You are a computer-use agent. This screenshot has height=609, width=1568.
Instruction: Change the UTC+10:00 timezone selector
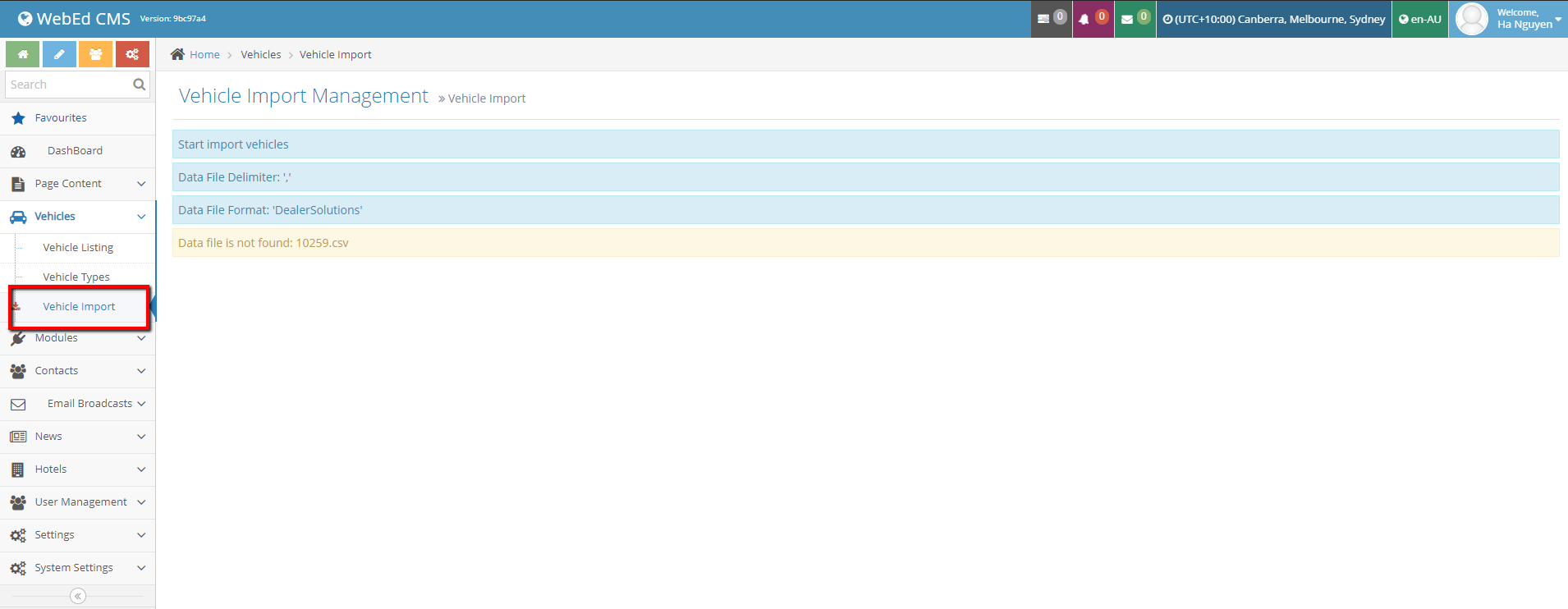point(1273,19)
